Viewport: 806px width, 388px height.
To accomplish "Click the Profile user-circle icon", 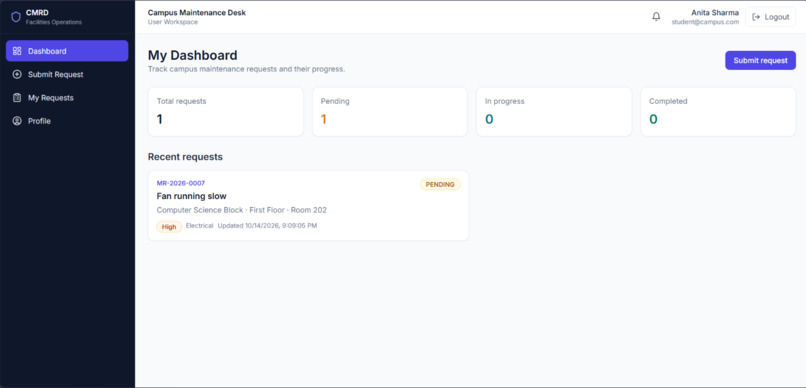I will click(17, 121).
